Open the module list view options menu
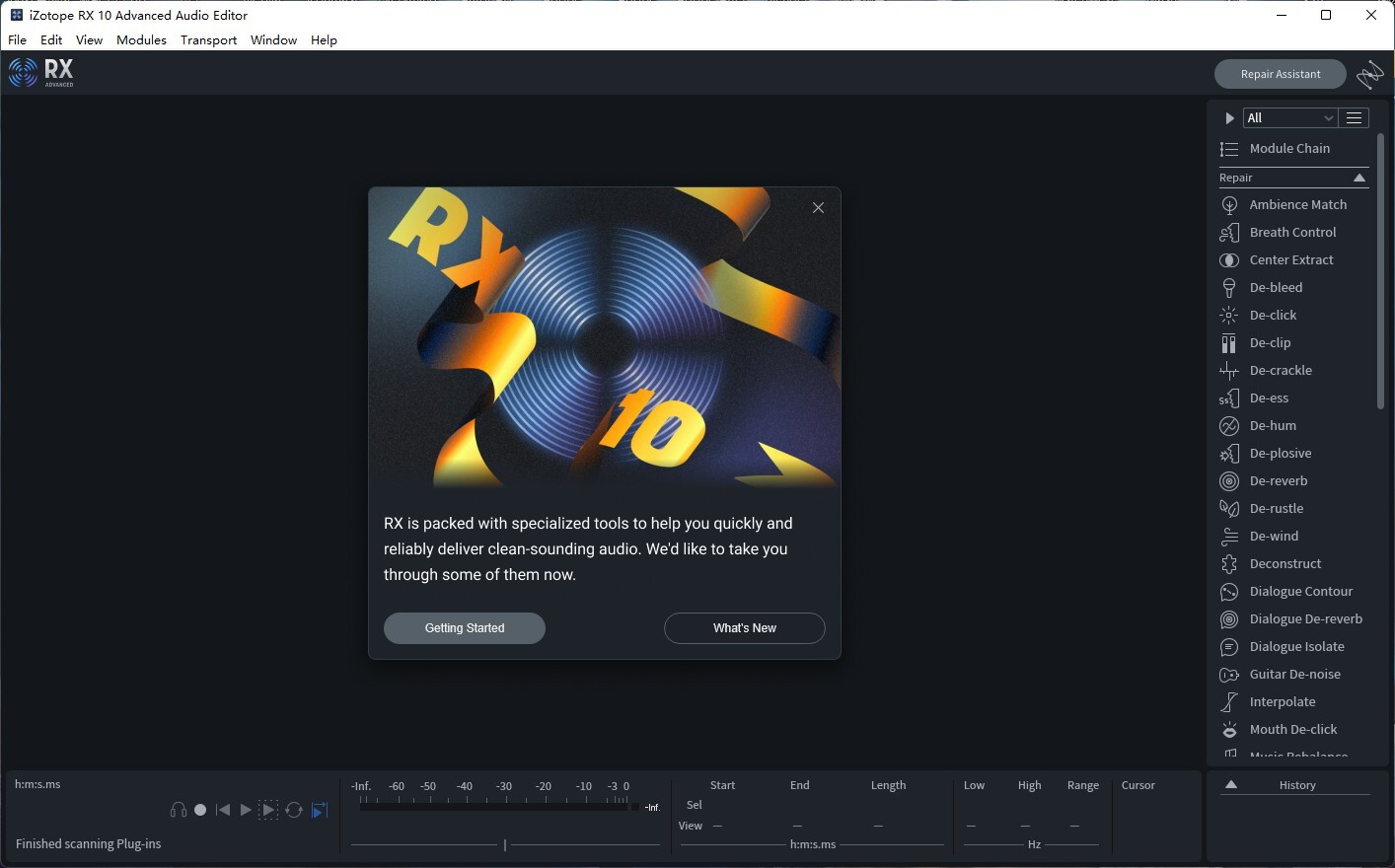Viewport: 1395px width, 868px height. click(x=1355, y=118)
